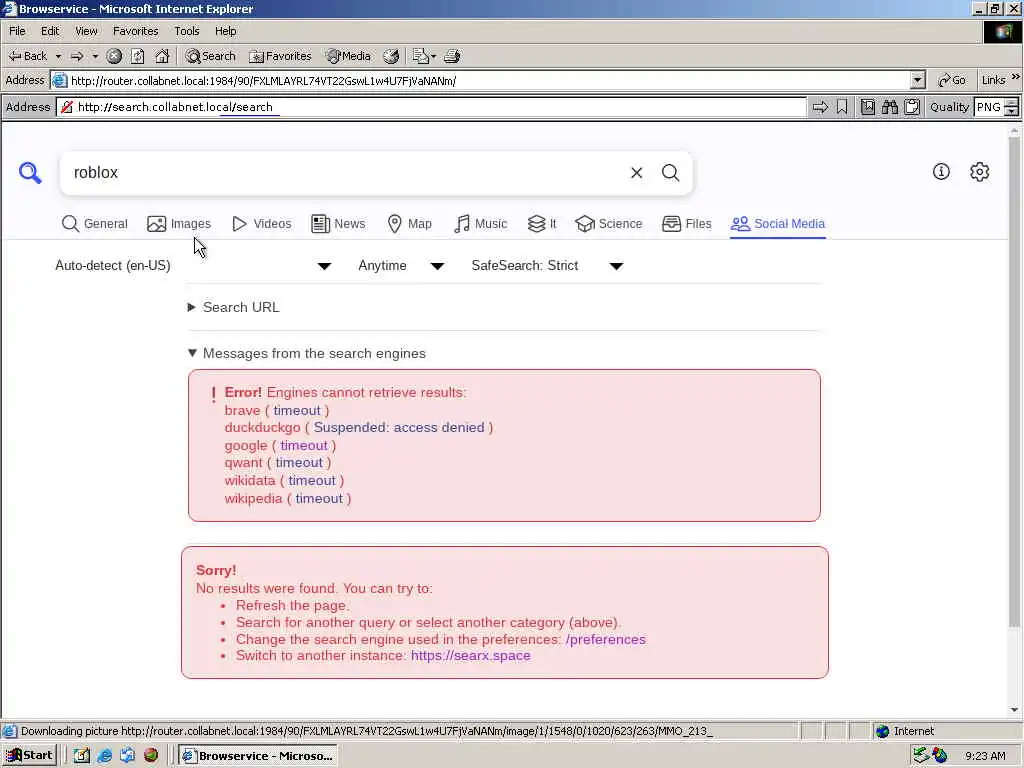
Task: Select the Social Media tab
Action: pyautogui.click(x=778, y=224)
